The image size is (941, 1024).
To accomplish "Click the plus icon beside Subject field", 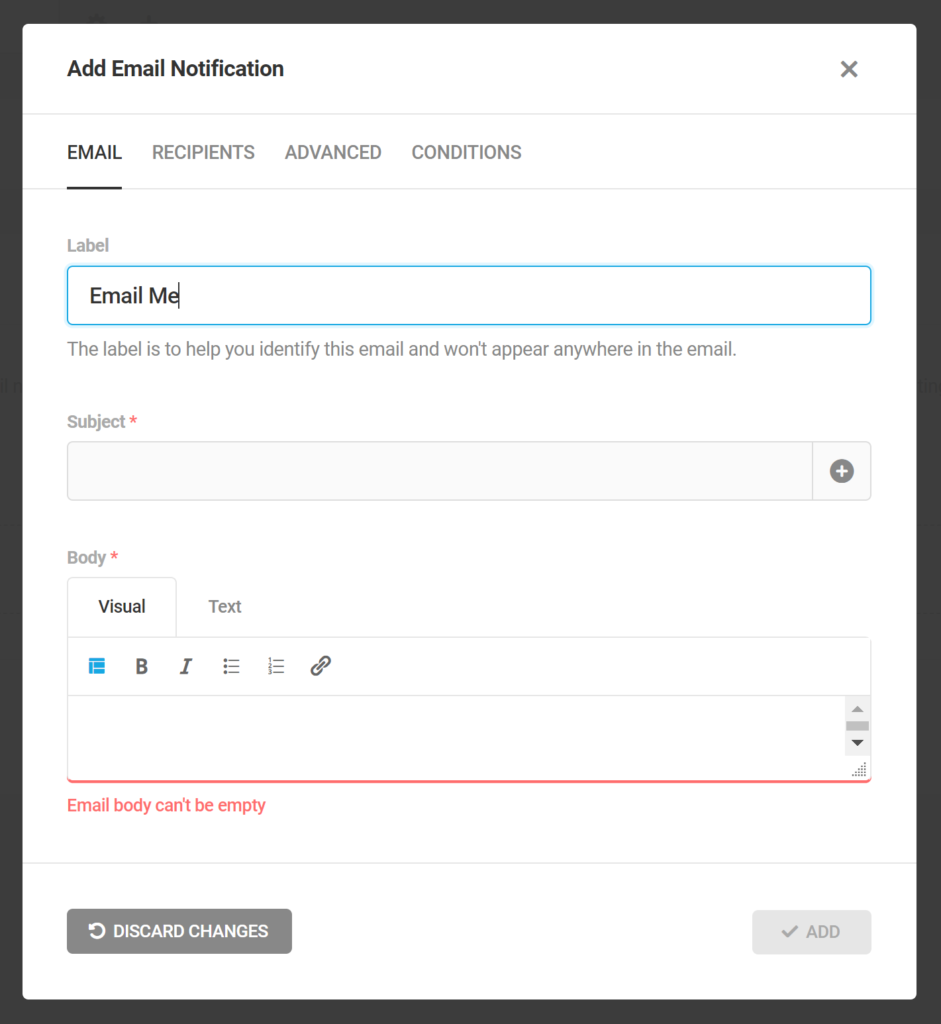I will 841,471.
